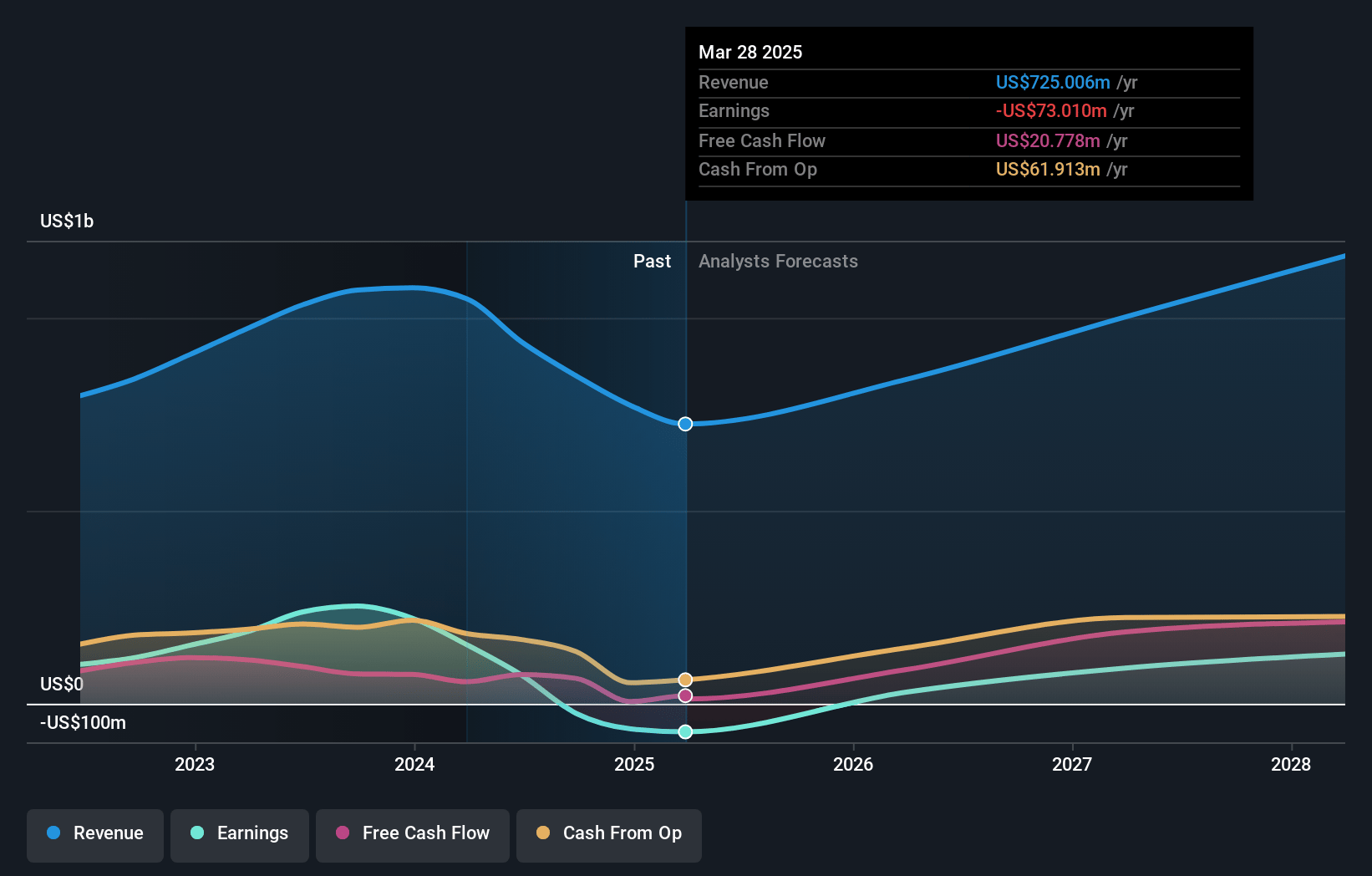The width and height of the screenshot is (1372, 876).
Task: Click the Earnings row label in tooltip
Action: (734, 110)
